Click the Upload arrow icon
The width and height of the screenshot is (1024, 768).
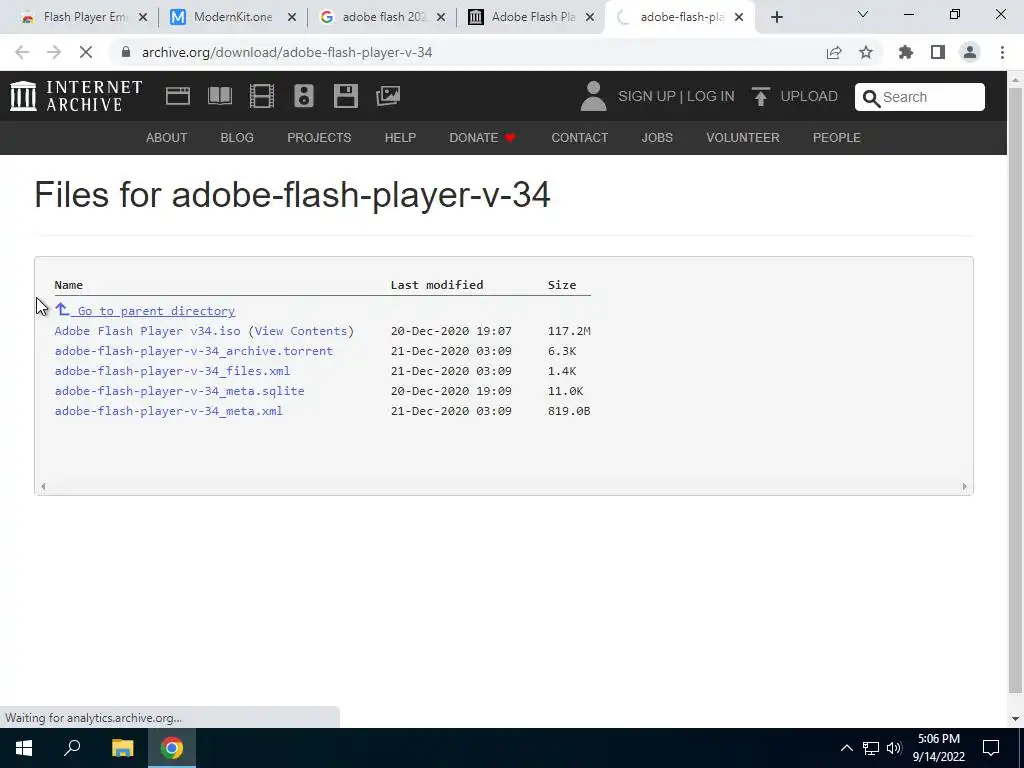tap(760, 97)
